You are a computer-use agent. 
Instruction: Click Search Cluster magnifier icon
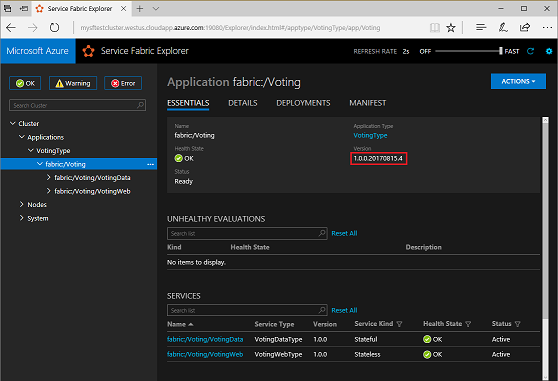pyautogui.click(x=141, y=105)
